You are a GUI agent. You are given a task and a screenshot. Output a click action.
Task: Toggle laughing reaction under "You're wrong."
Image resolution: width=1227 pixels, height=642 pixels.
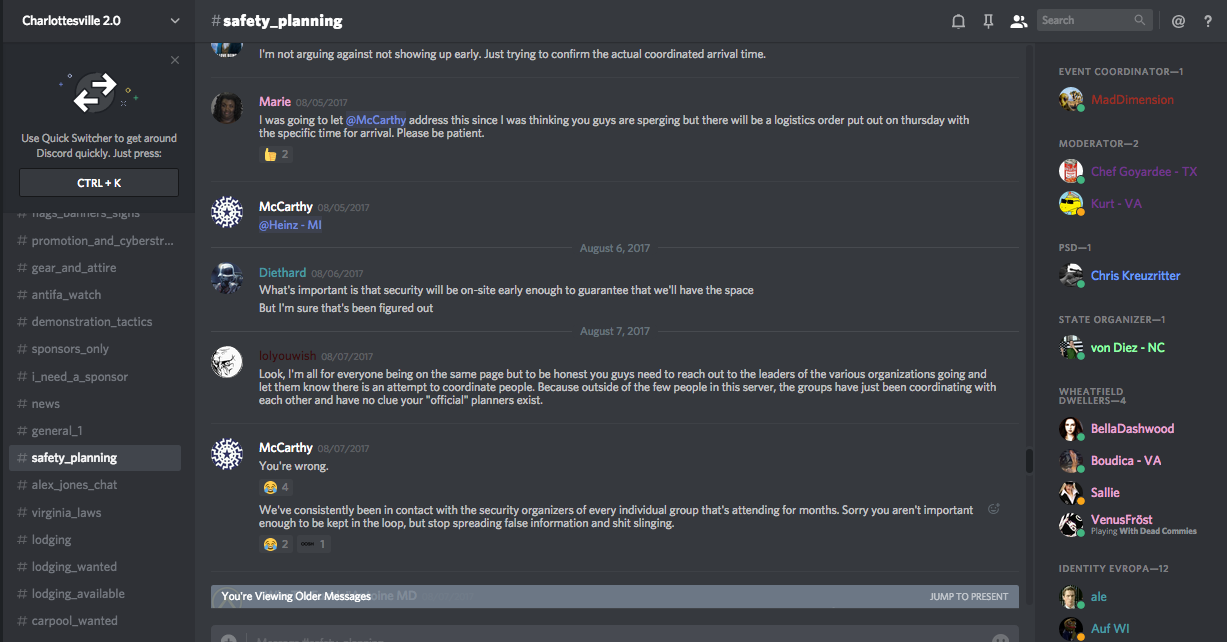pyautogui.click(x=276, y=487)
